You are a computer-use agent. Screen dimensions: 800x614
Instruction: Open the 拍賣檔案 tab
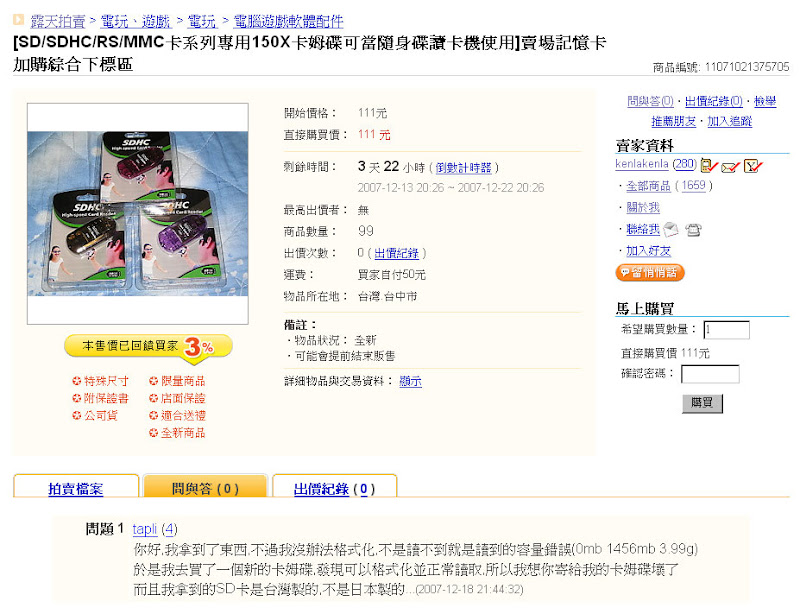76,489
